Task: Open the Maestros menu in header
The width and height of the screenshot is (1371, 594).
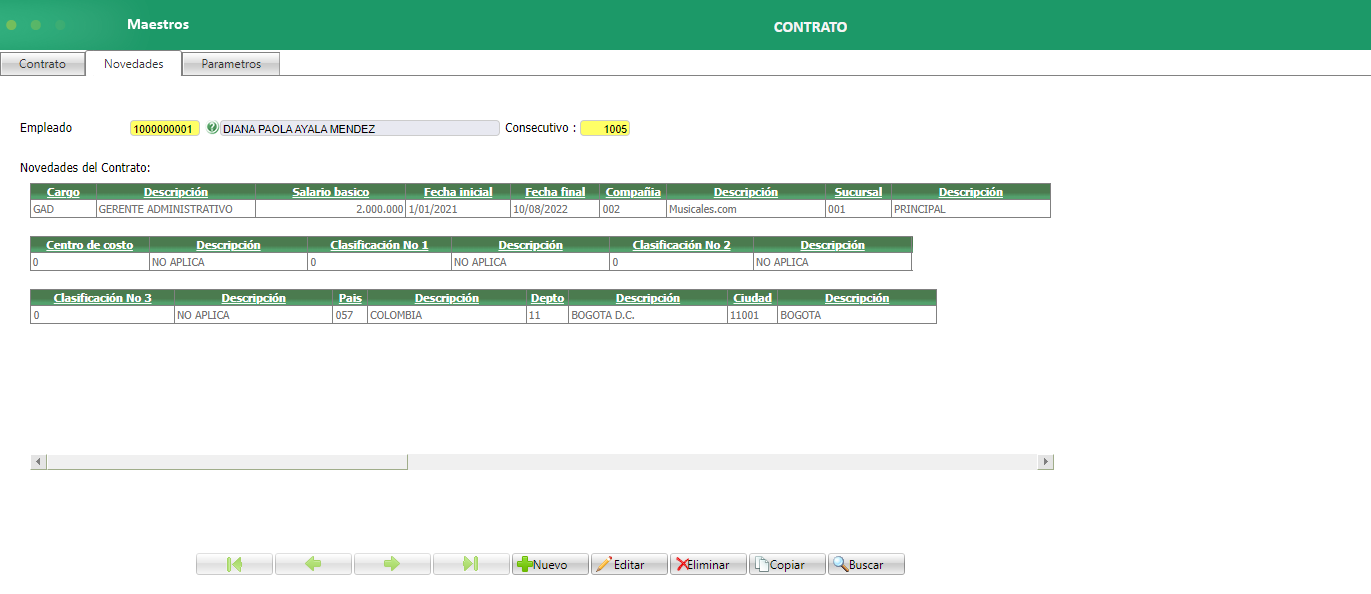Action: [x=158, y=24]
